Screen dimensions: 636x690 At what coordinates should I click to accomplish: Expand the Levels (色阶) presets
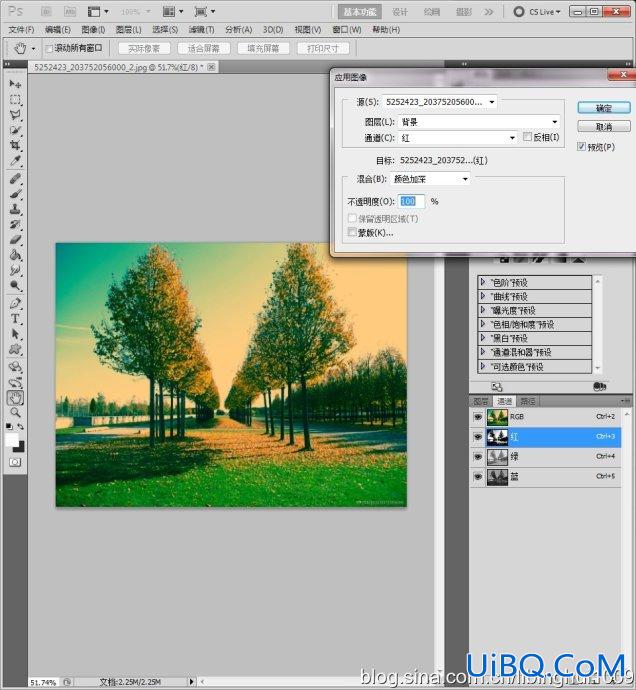483,282
